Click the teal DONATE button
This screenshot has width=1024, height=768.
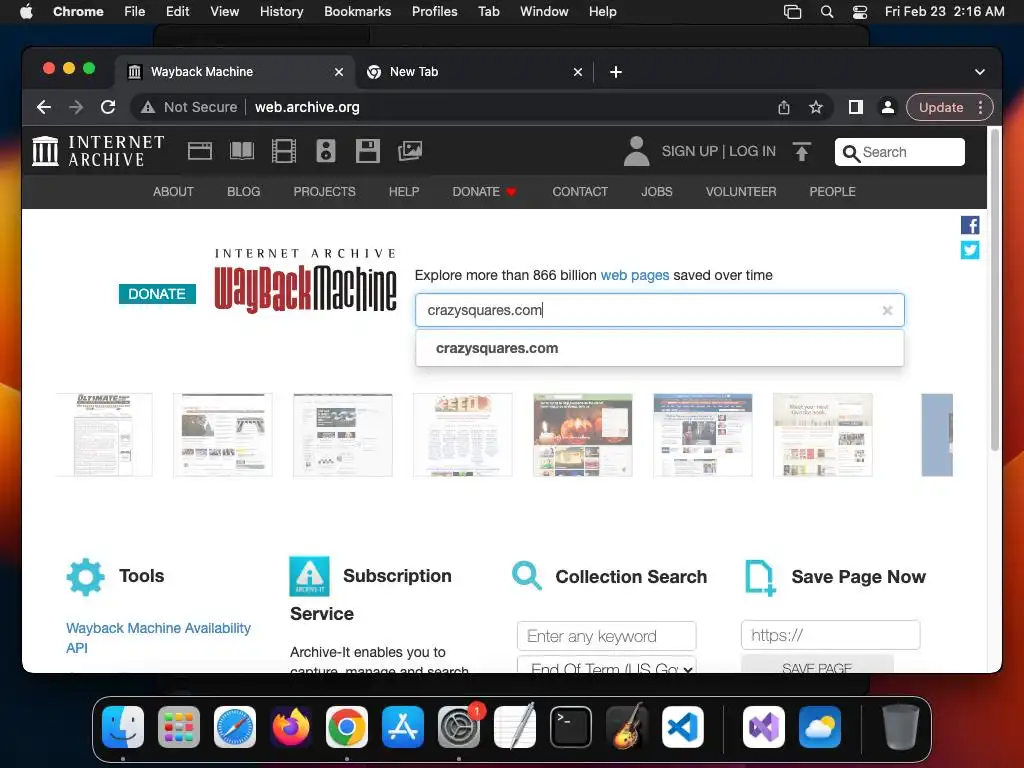[x=157, y=294]
